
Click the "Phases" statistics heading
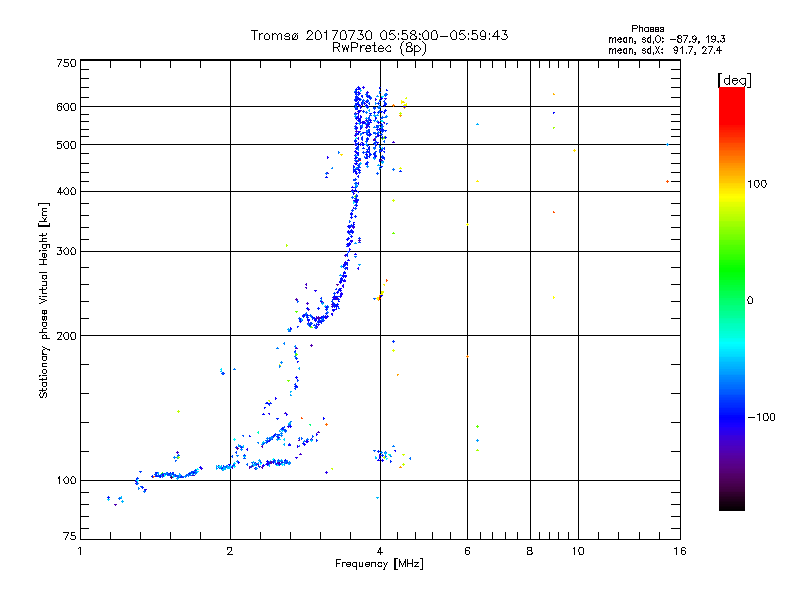647,29
